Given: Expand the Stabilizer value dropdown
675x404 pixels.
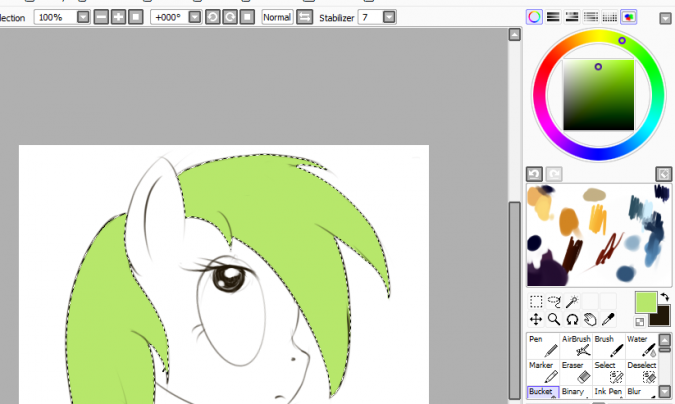Looking at the screenshot, I should [389, 17].
